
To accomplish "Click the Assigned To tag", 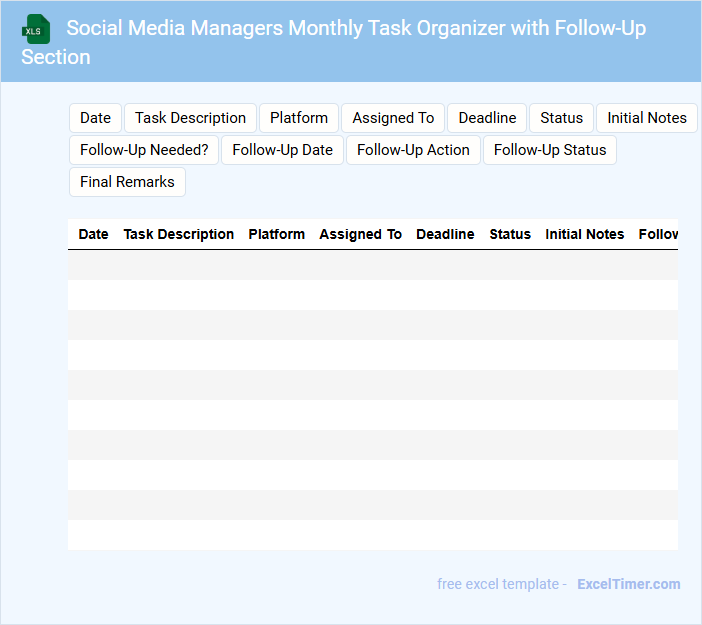I will click(393, 118).
